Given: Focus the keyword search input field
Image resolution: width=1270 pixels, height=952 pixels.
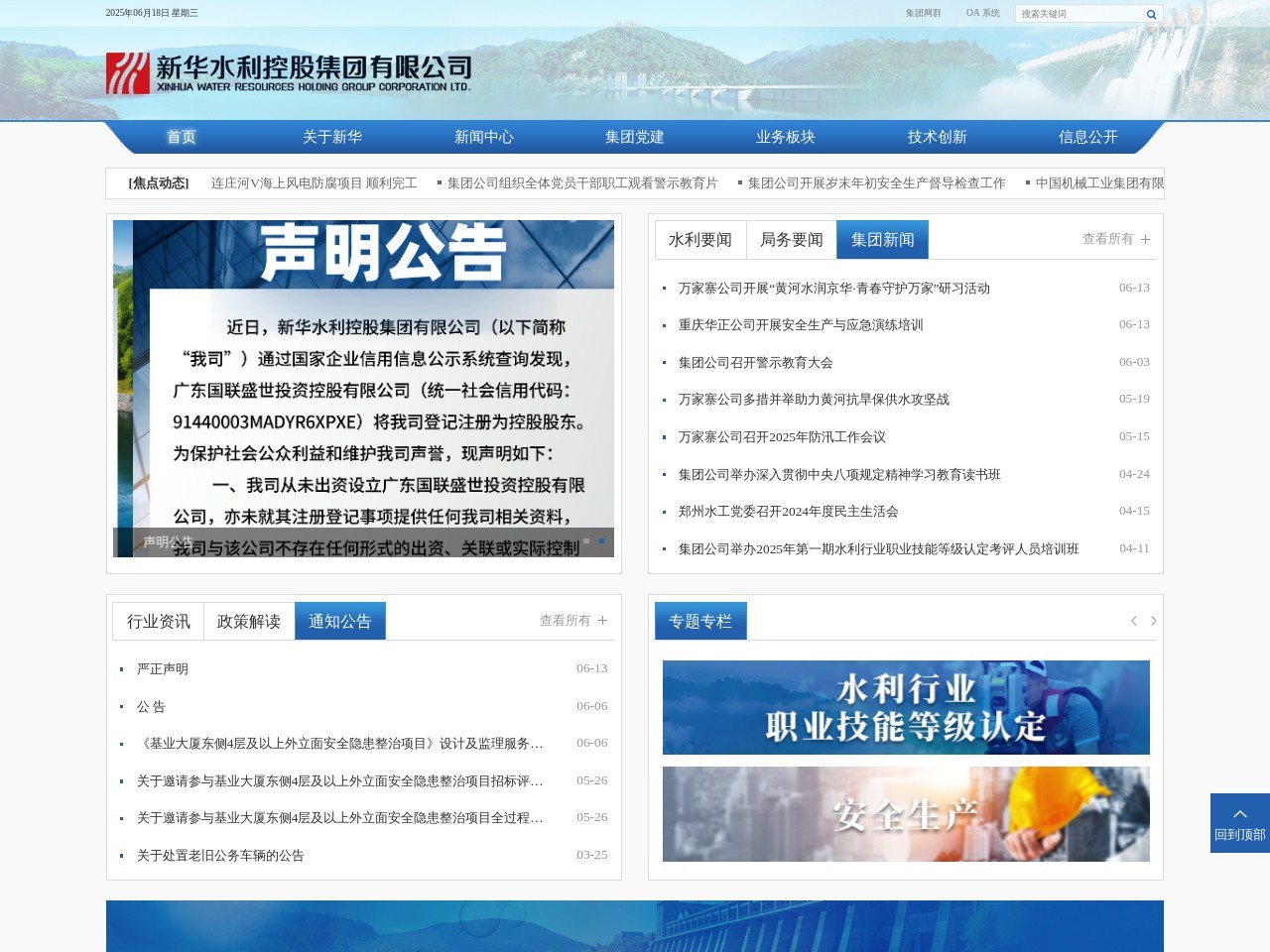Looking at the screenshot, I should (1079, 14).
